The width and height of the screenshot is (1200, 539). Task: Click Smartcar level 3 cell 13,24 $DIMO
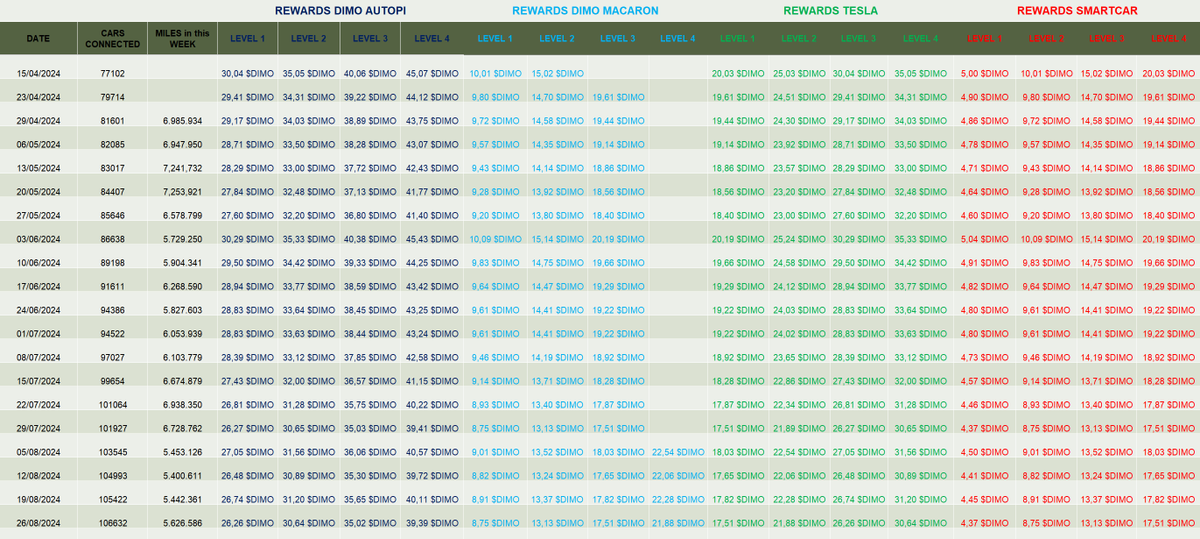point(1107,475)
